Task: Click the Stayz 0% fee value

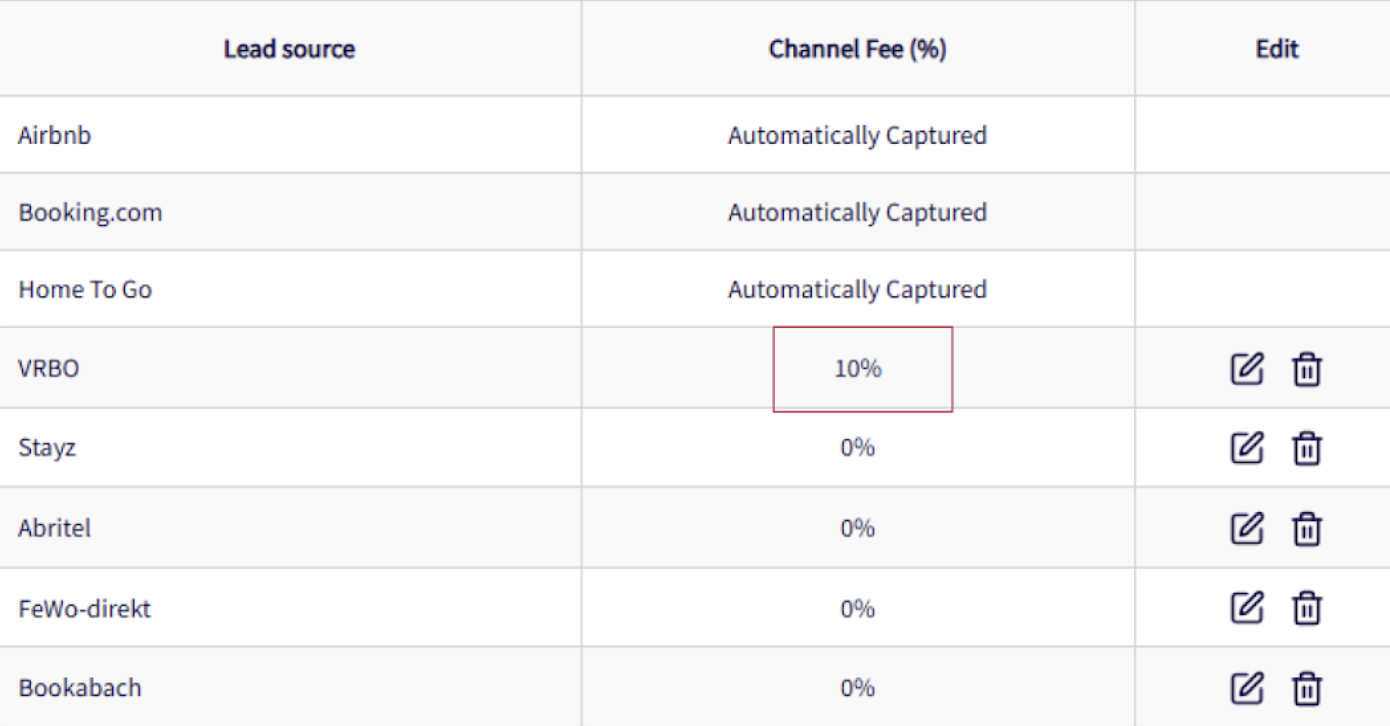Action: tap(857, 448)
